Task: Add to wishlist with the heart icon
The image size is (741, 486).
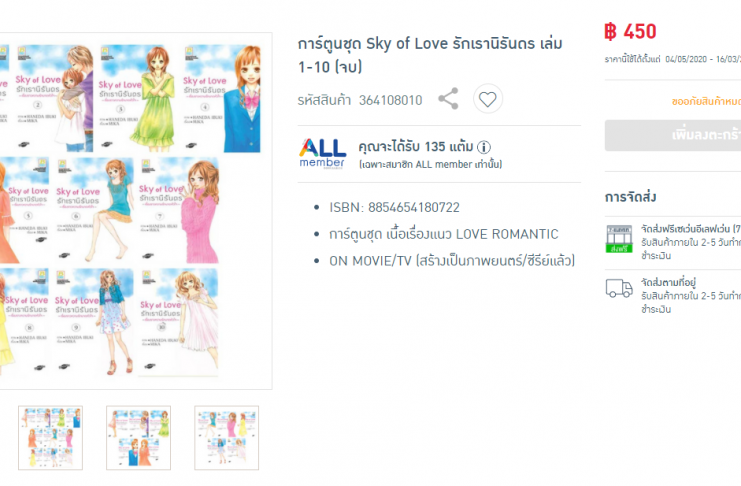Action: coord(488,99)
